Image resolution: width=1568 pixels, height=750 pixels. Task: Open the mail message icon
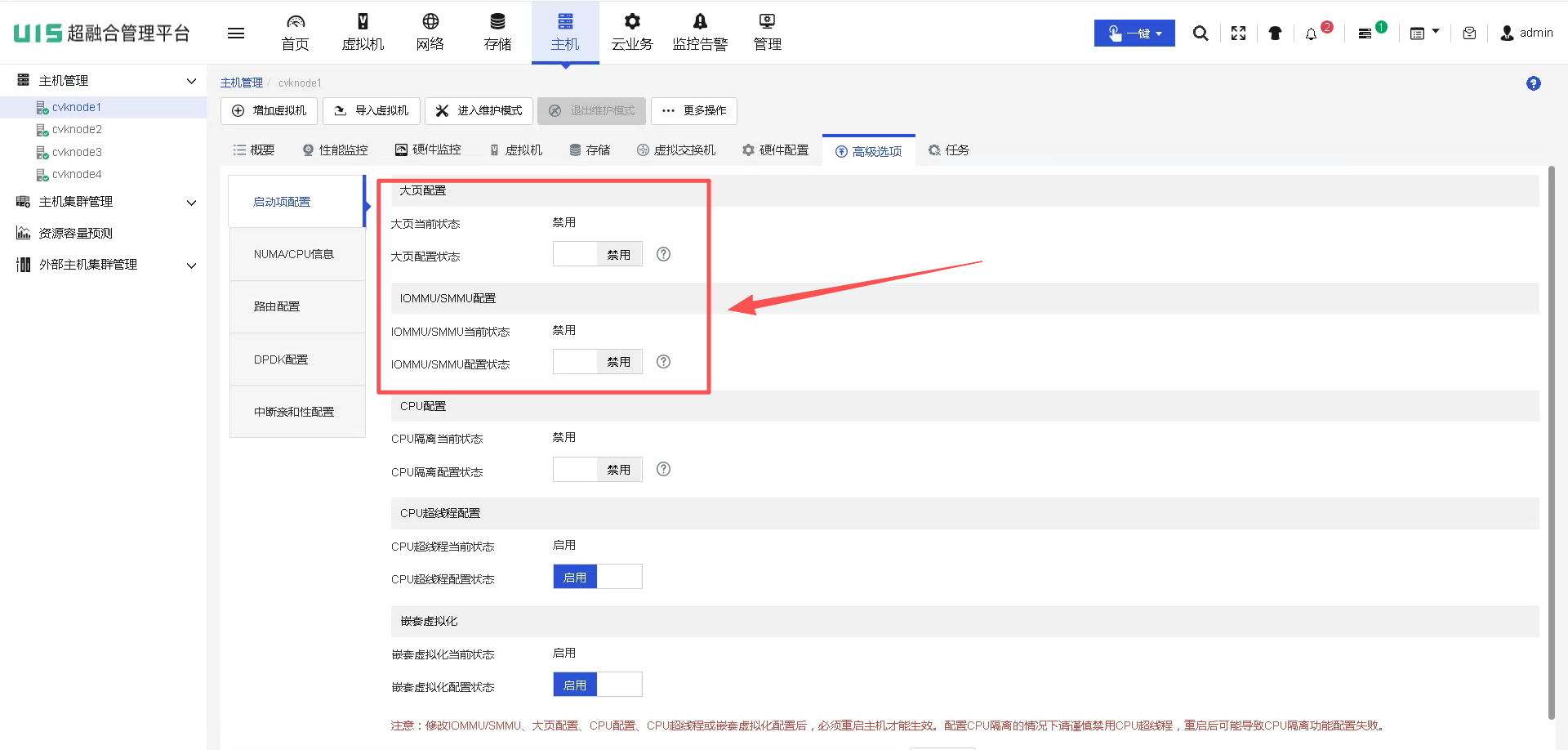point(1469,33)
